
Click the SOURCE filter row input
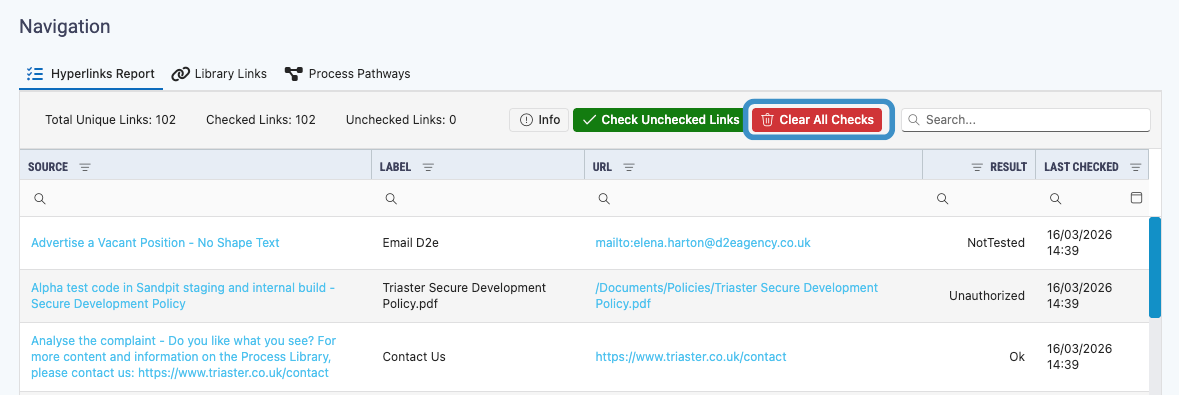click(195, 199)
